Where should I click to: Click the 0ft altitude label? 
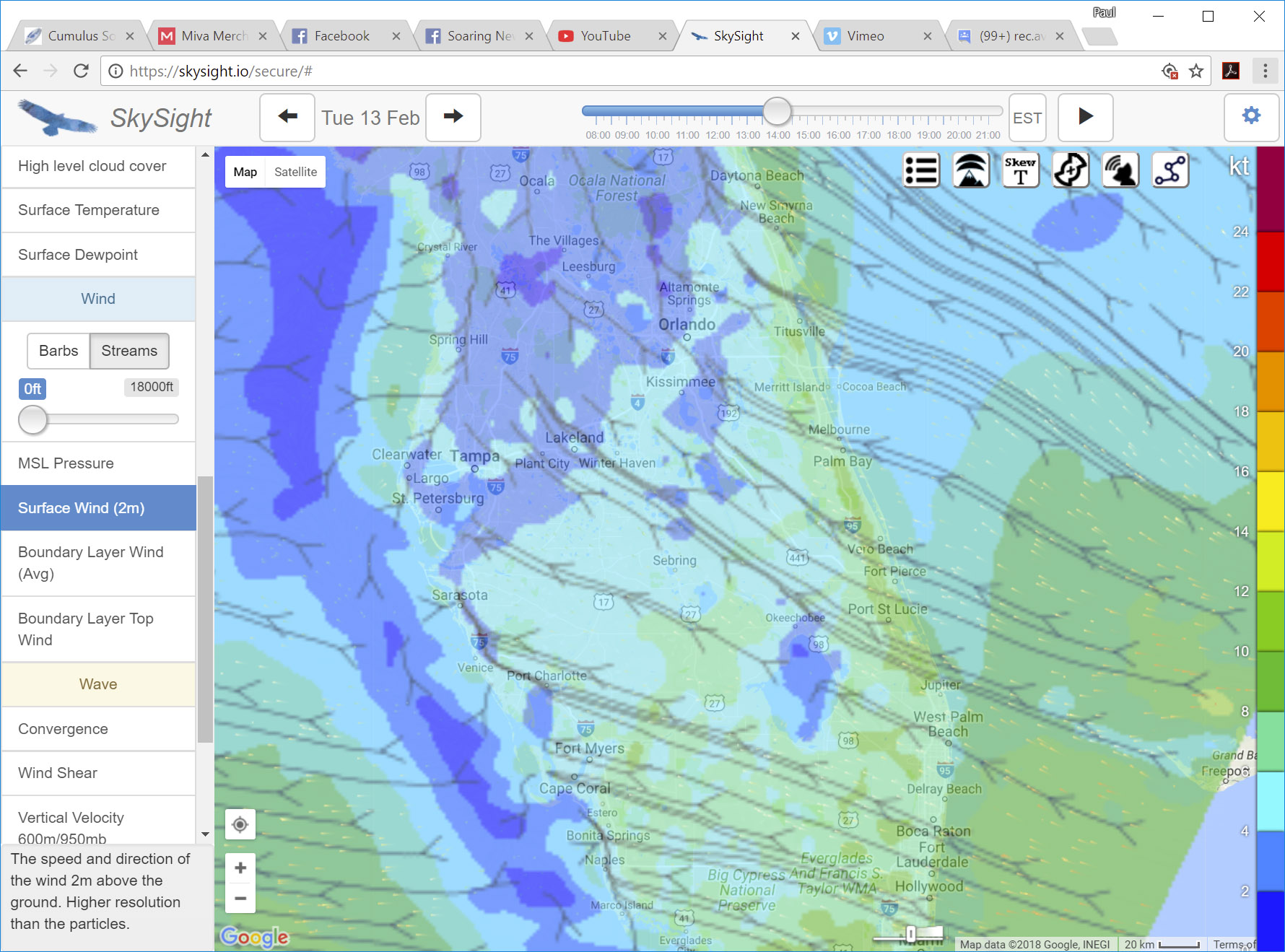click(32, 389)
